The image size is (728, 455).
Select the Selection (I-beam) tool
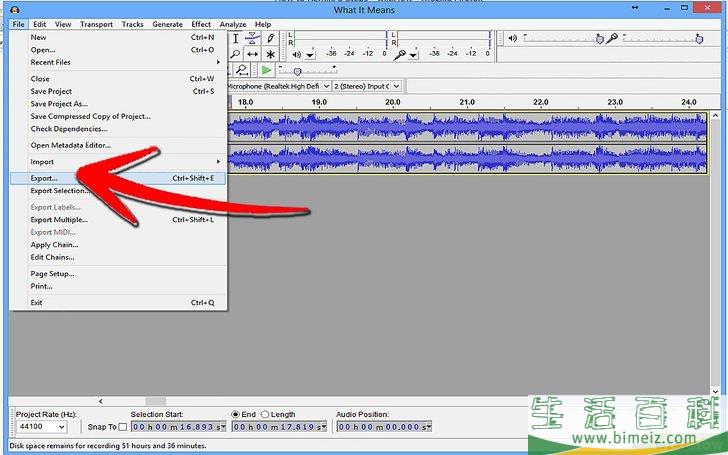pyautogui.click(x=235, y=39)
